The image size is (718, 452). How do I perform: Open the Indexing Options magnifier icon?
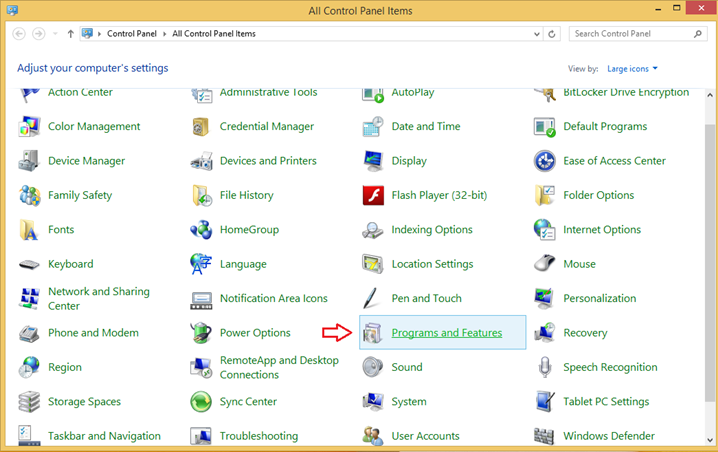point(373,229)
